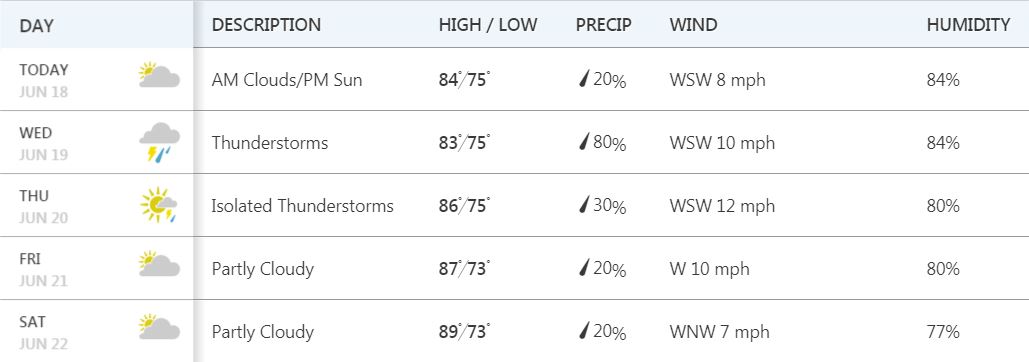
Task: Click the Isolated Thunderstorms description text
Action: [x=303, y=206]
